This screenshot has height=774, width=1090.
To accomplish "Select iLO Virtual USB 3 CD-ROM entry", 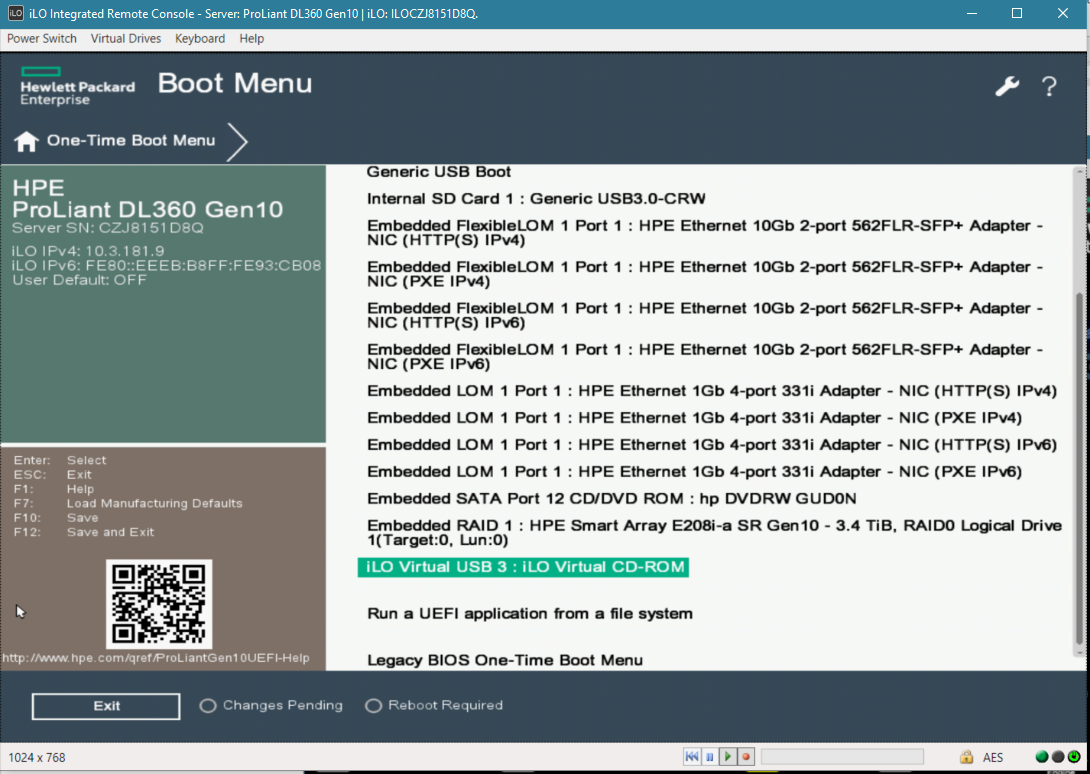I will pos(523,567).
